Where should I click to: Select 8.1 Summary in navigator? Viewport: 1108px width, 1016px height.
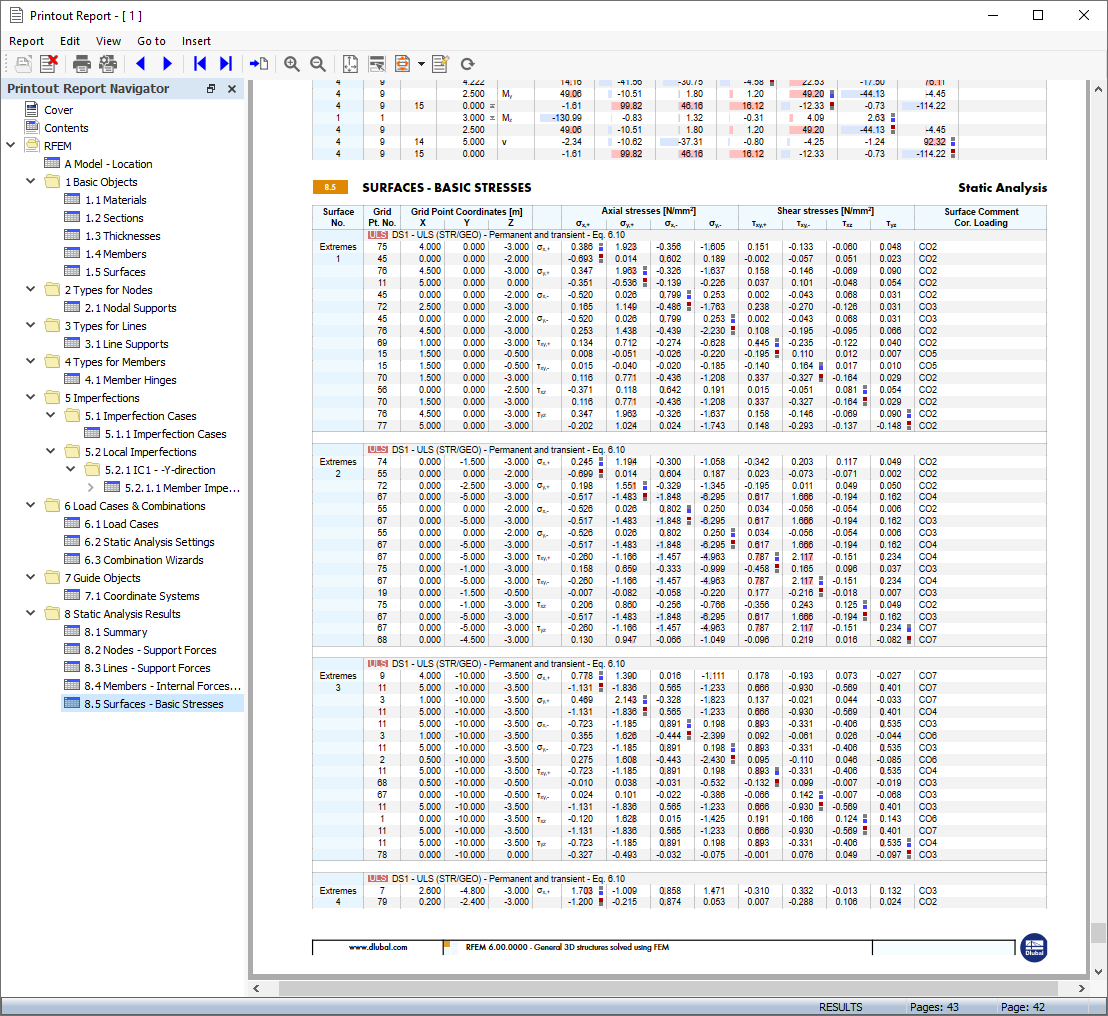[115, 632]
